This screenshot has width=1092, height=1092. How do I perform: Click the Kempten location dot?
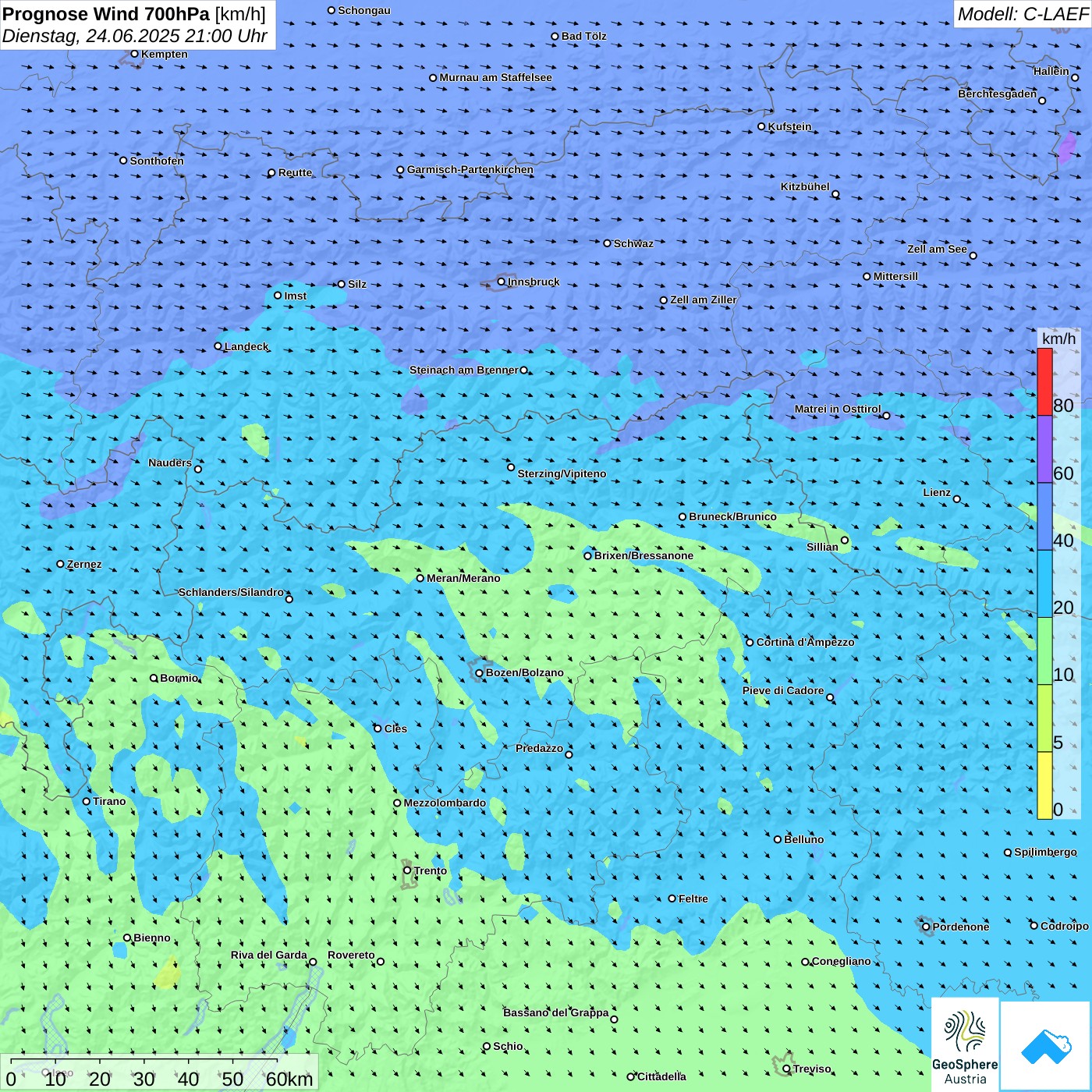135,54
